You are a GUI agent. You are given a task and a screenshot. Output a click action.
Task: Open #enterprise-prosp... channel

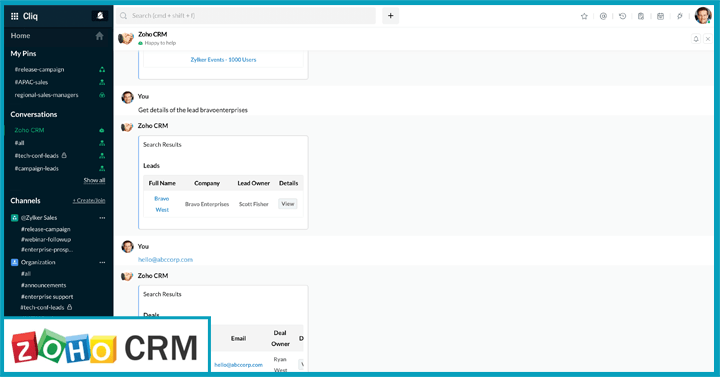point(47,250)
